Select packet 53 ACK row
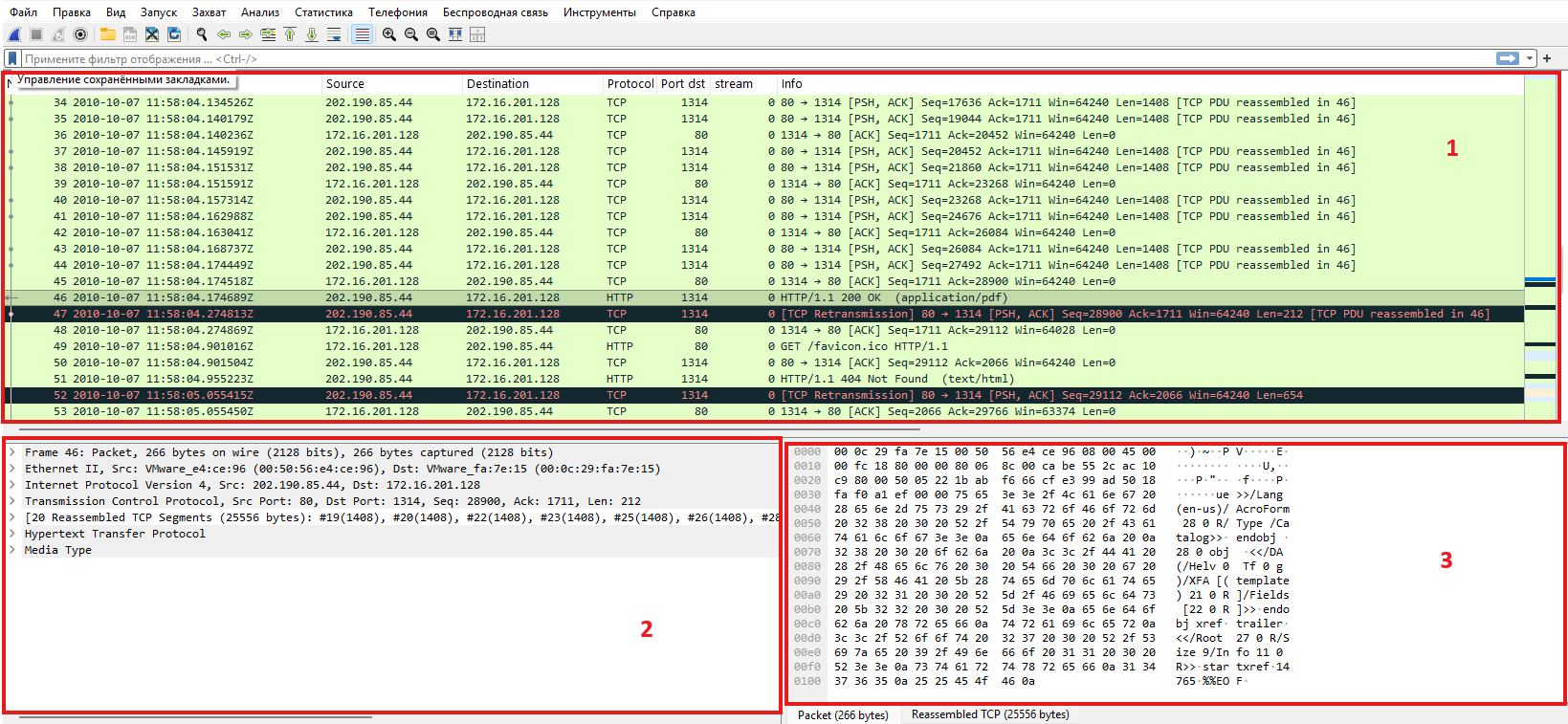Viewport: 1568px width, 724px height. pos(764,412)
